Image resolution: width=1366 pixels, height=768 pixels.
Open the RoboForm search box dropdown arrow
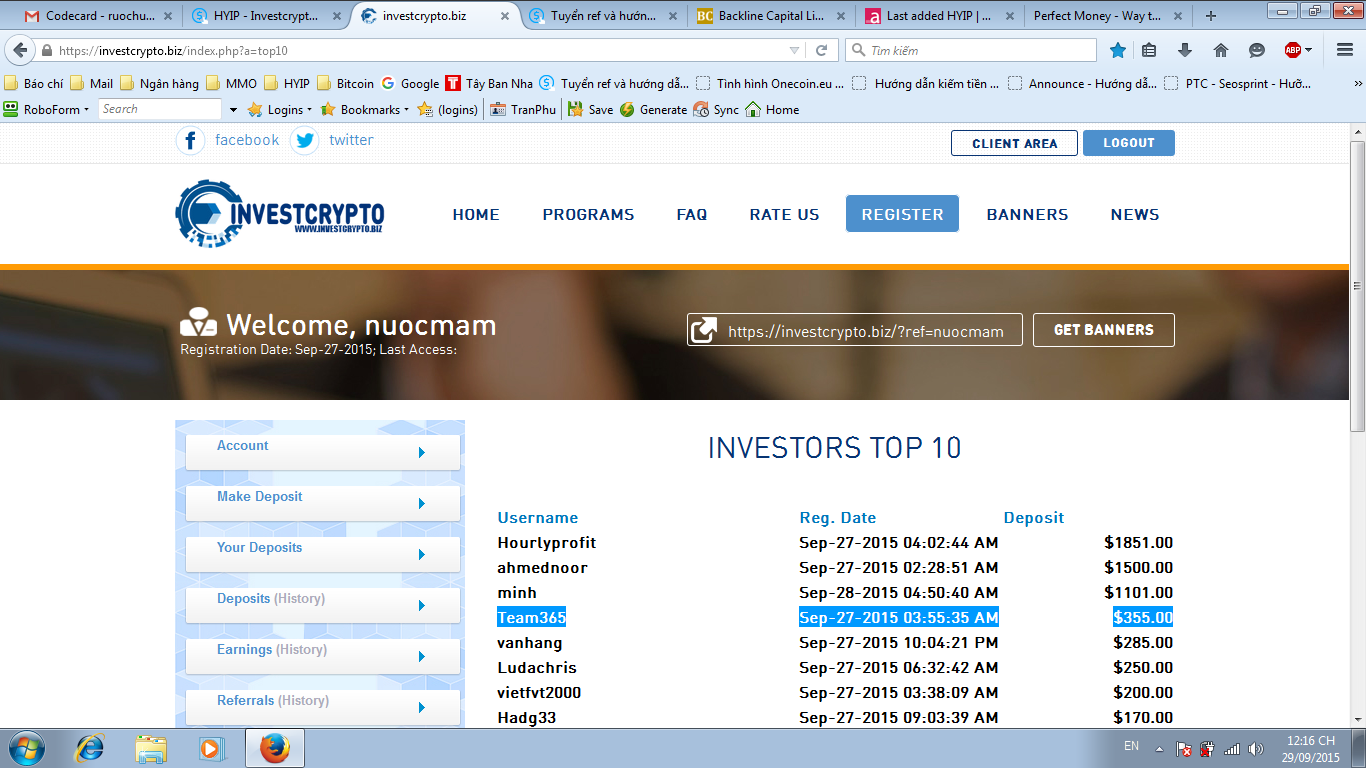click(x=233, y=109)
